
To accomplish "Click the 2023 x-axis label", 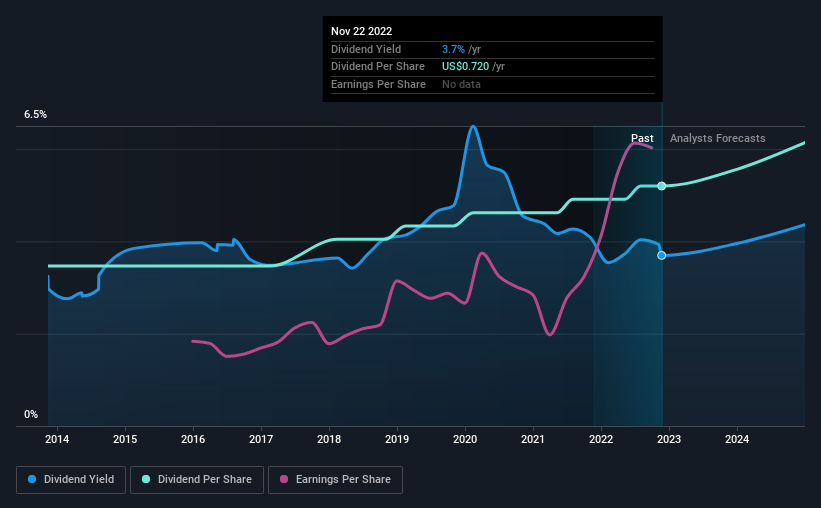I will pos(669,439).
